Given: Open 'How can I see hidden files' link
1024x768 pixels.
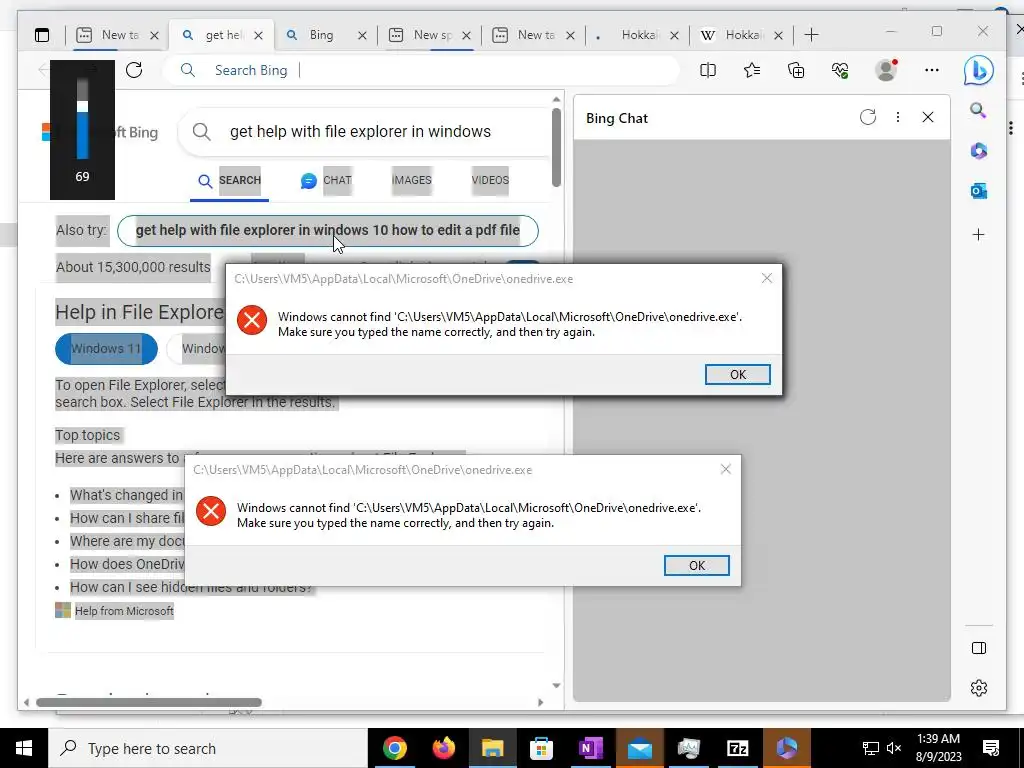Looking at the screenshot, I should (x=191, y=587).
